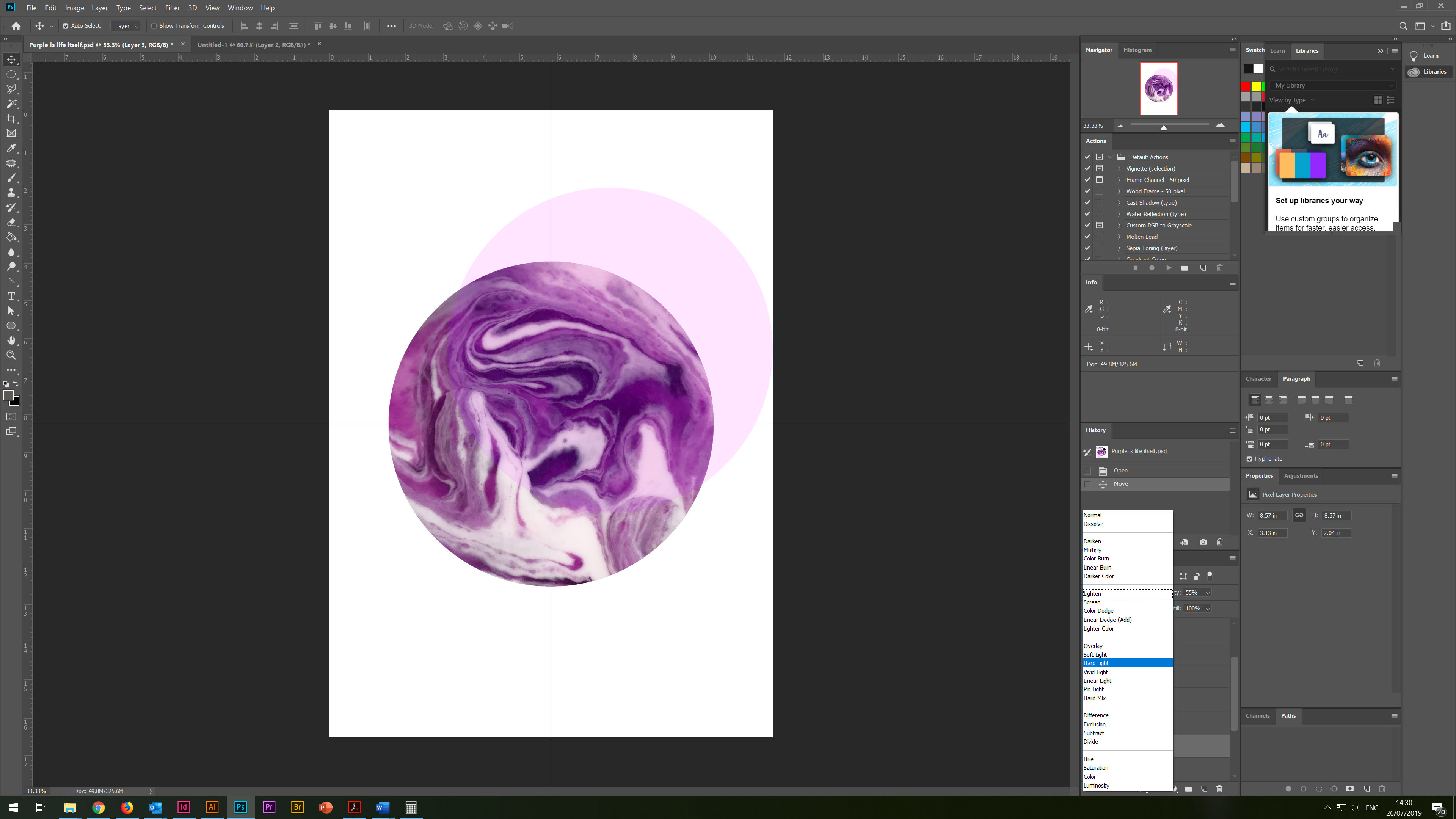Screen dimensions: 1456x819
Task: Click the red color swatch
Action: pyautogui.click(x=1246, y=86)
